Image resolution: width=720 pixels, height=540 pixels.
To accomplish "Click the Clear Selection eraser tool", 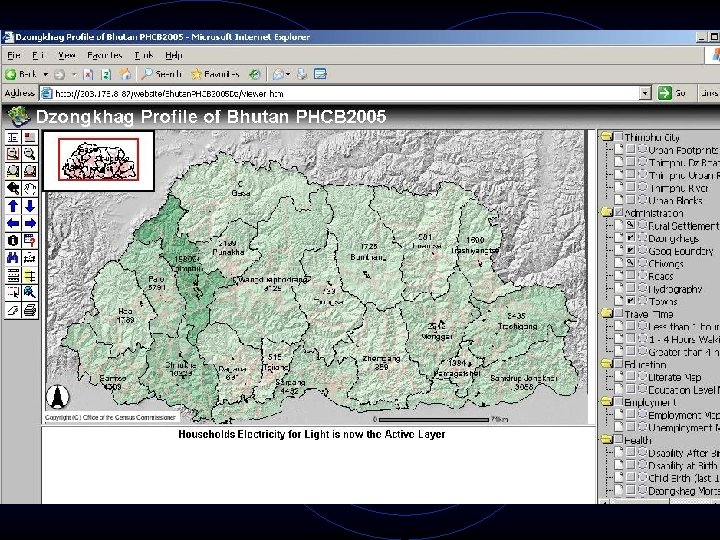I will [x=13, y=310].
